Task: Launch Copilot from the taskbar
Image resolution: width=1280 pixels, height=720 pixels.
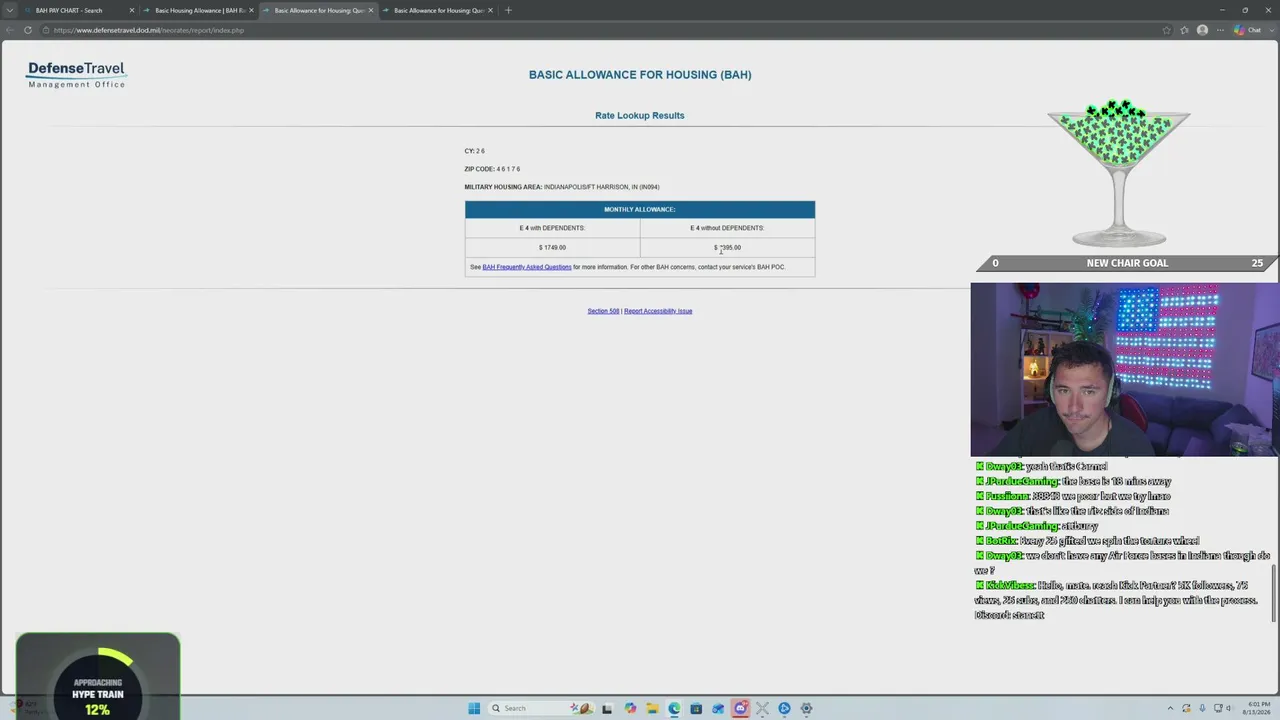Action: click(630, 708)
